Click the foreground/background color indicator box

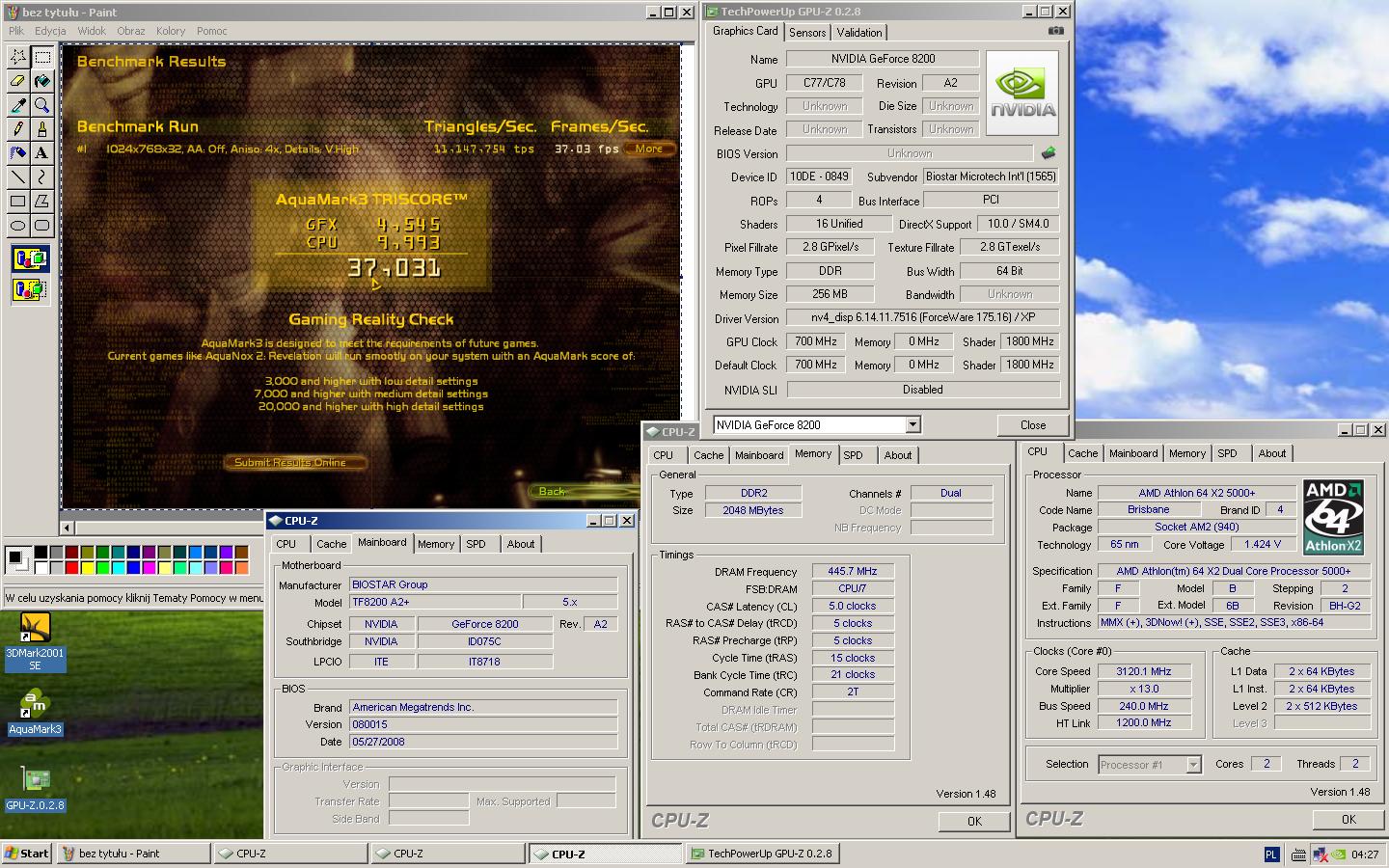click(17, 558)
